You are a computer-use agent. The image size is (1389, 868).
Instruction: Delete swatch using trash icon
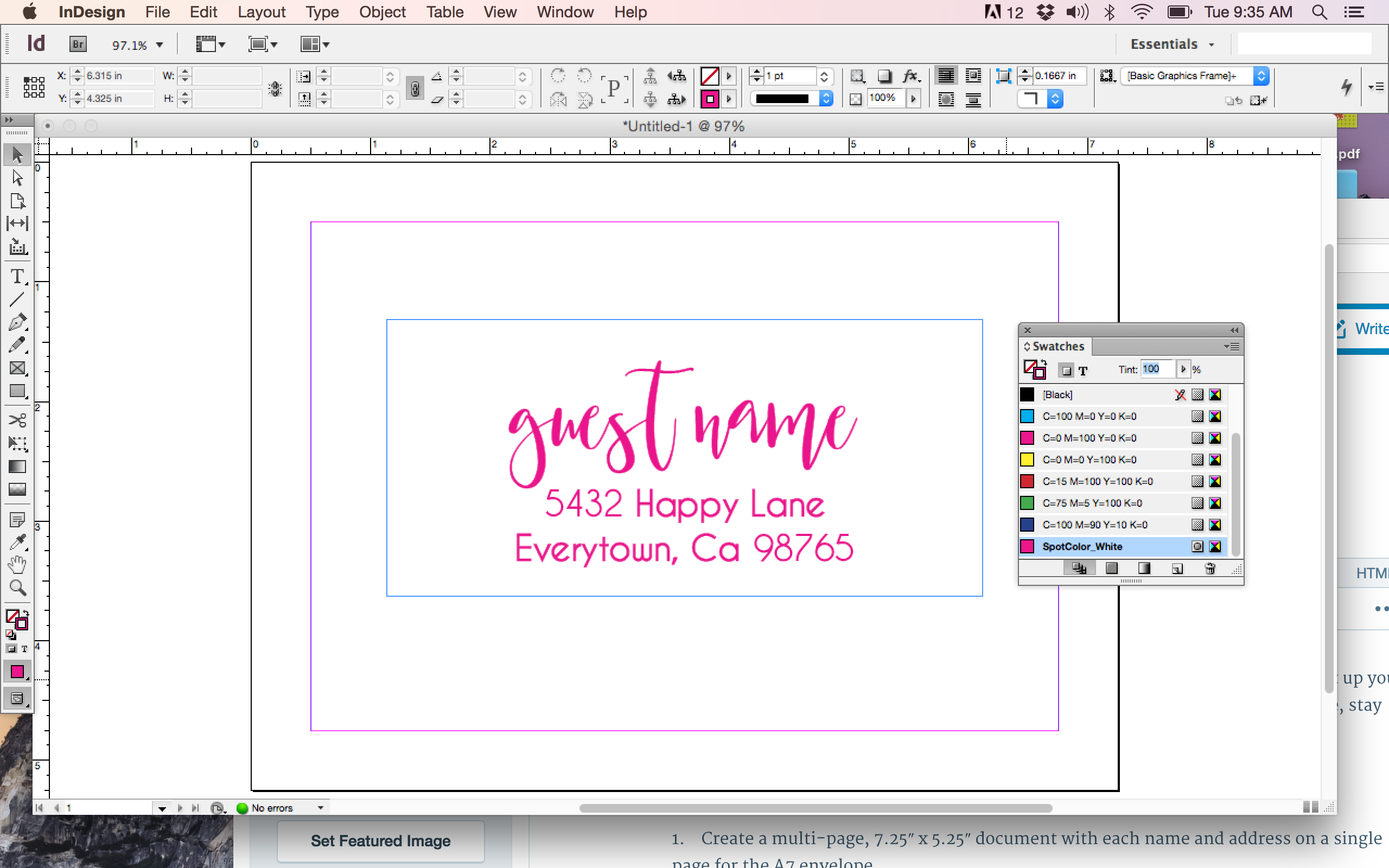1210,569
